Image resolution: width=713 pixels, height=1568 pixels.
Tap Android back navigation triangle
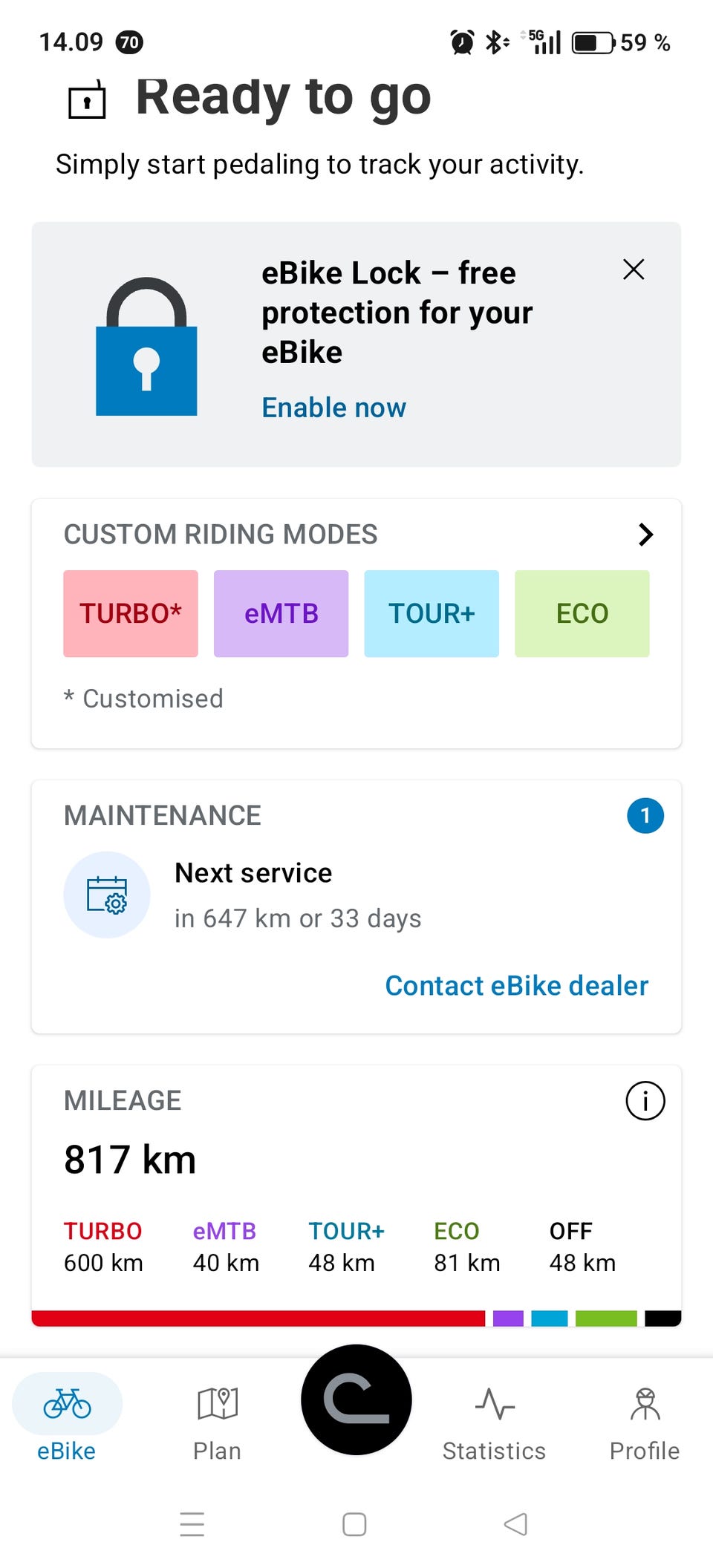pos(515,1524)
